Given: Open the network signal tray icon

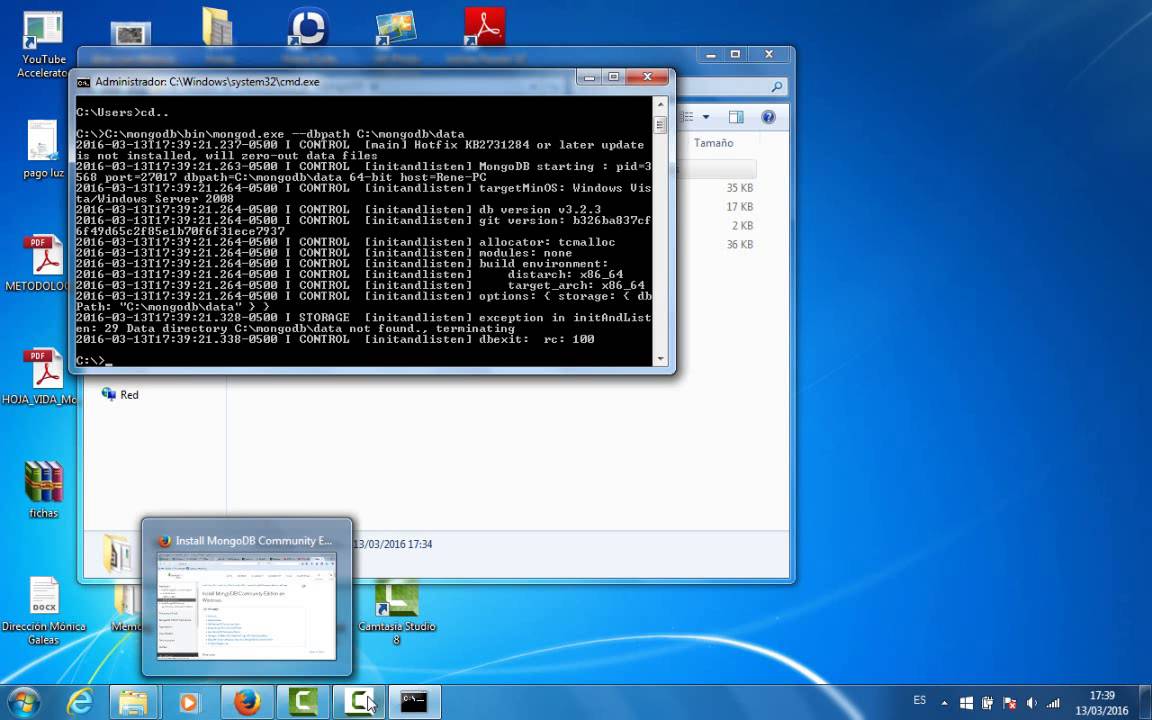Looking at the screenshot, I should 1053,703.
